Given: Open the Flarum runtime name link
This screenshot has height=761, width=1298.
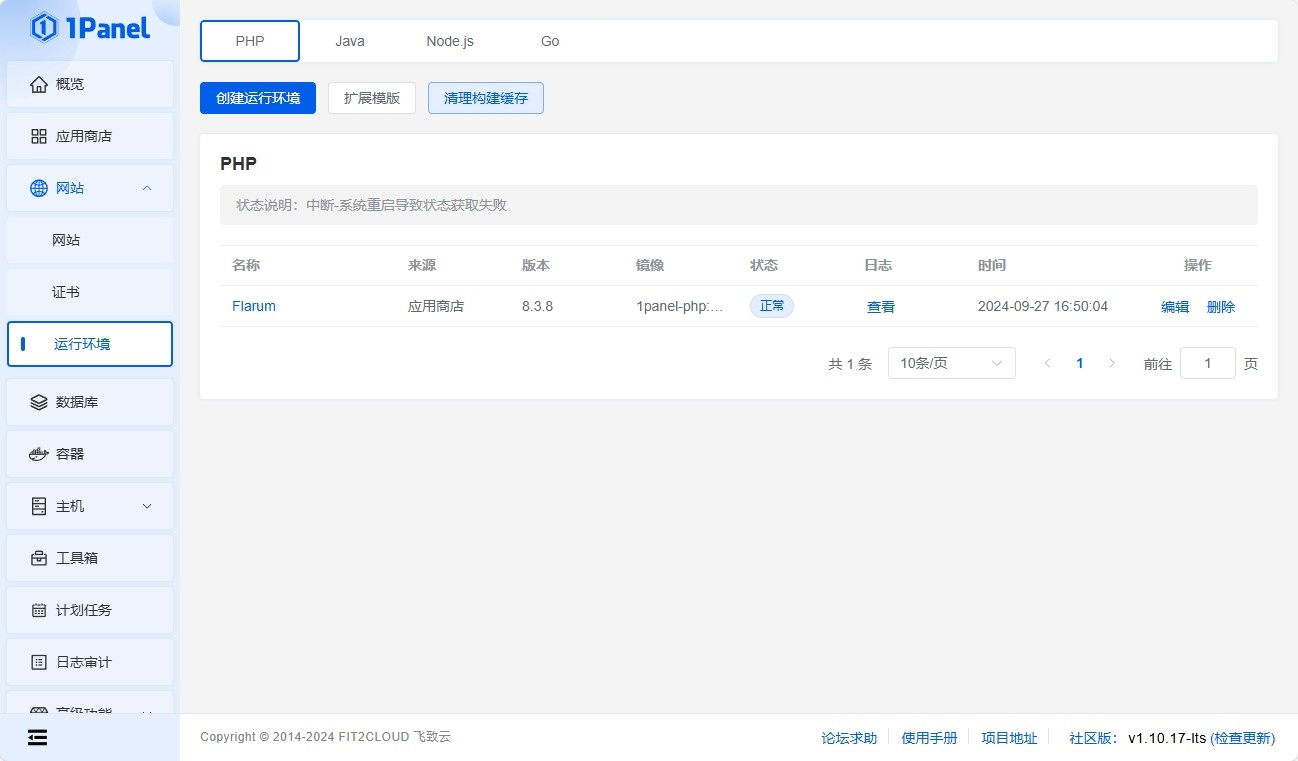Looking at the screenshot, I should point(254,306).
